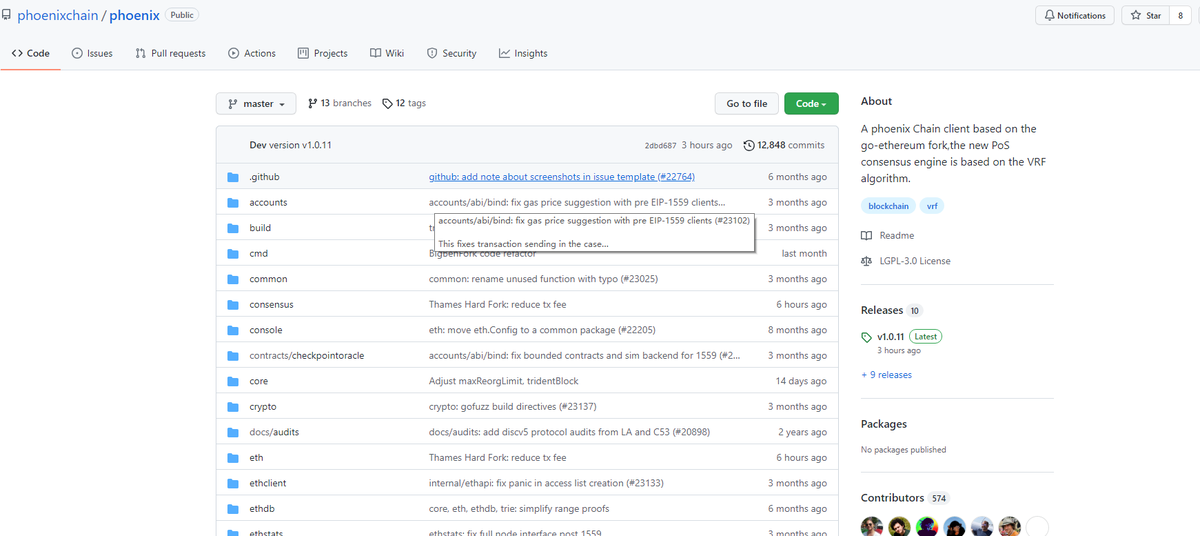Click the eth folder icon
This screenshot has width=1200, height=536.
tap(232, 457)
